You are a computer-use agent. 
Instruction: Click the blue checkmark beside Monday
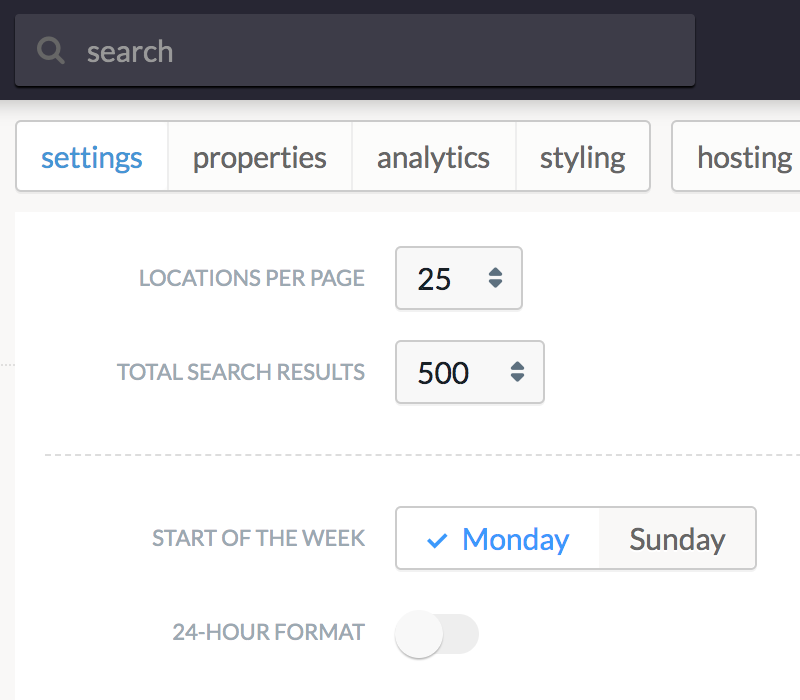point(437,540)
